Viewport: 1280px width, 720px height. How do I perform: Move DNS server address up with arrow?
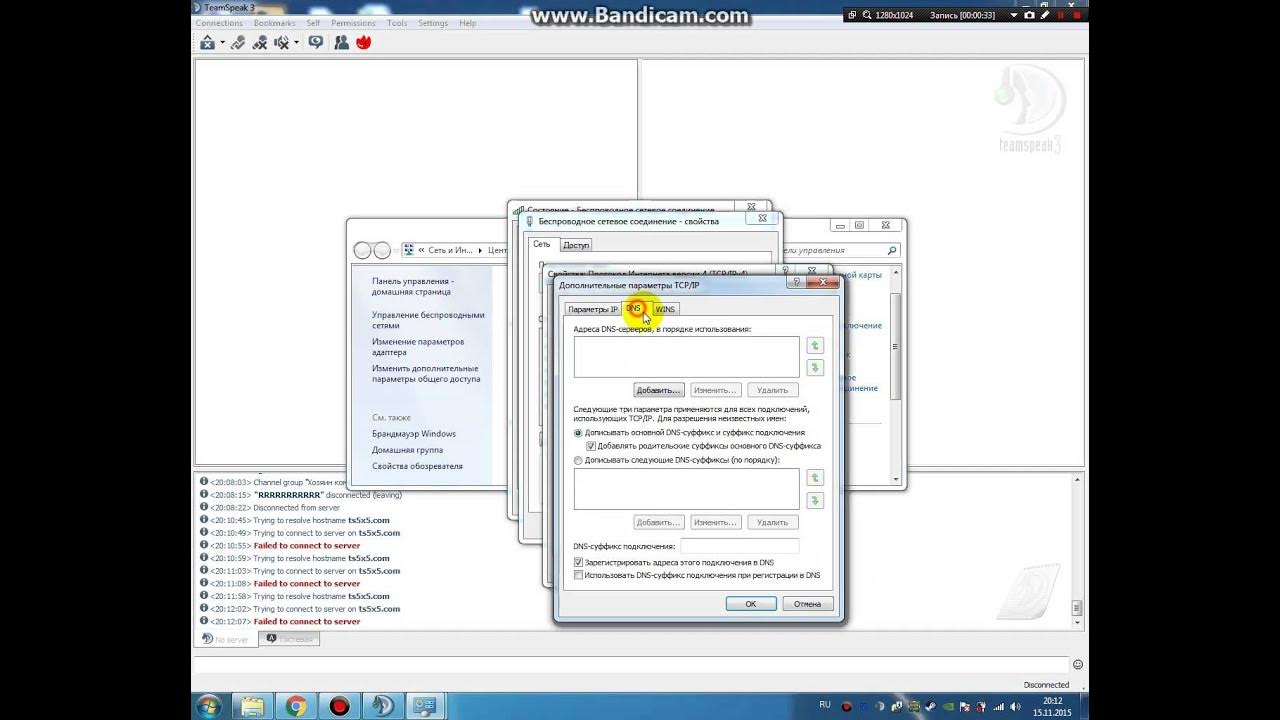pos(815,346)
